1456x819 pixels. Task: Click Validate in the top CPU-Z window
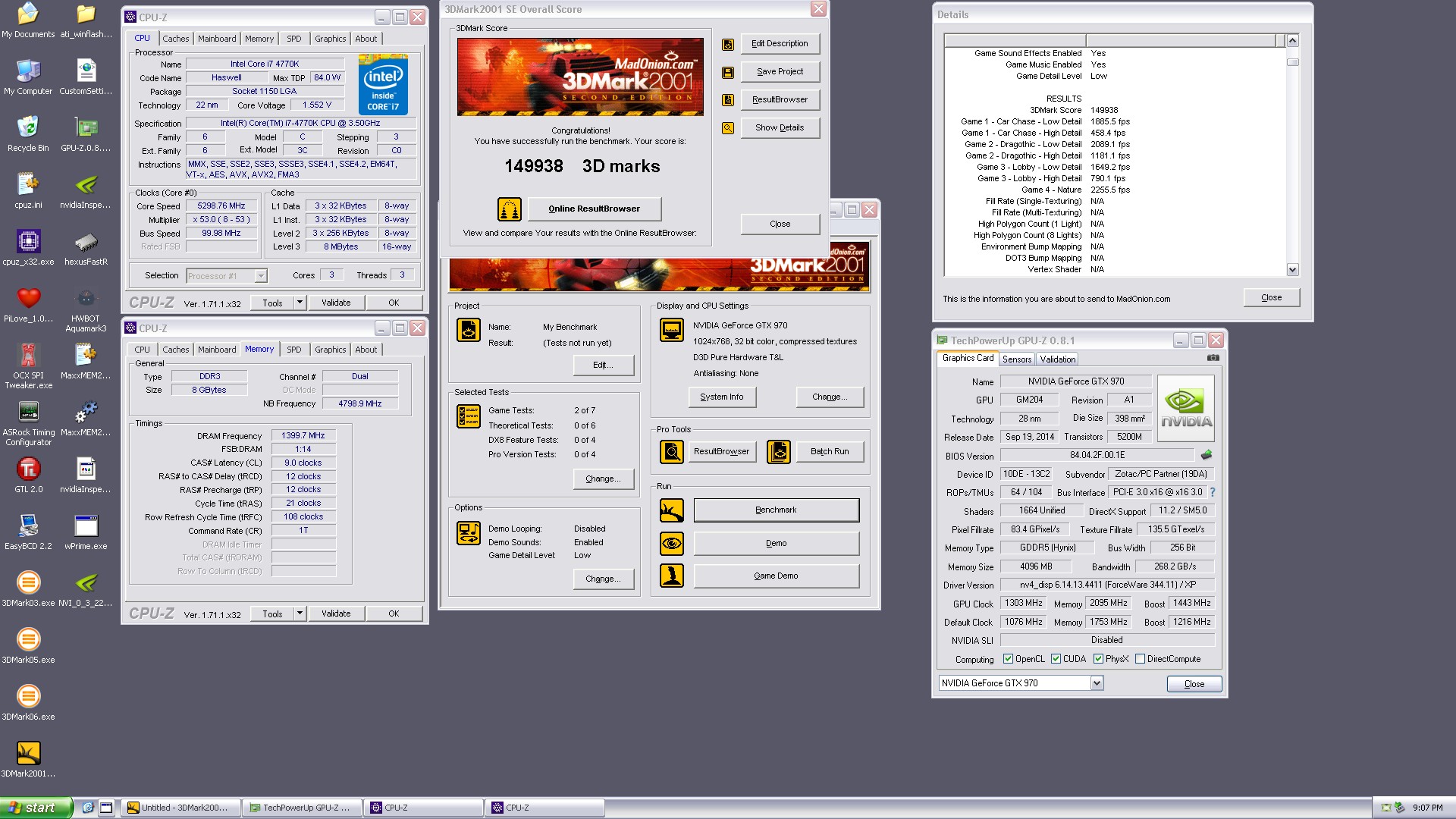(335, 303)
